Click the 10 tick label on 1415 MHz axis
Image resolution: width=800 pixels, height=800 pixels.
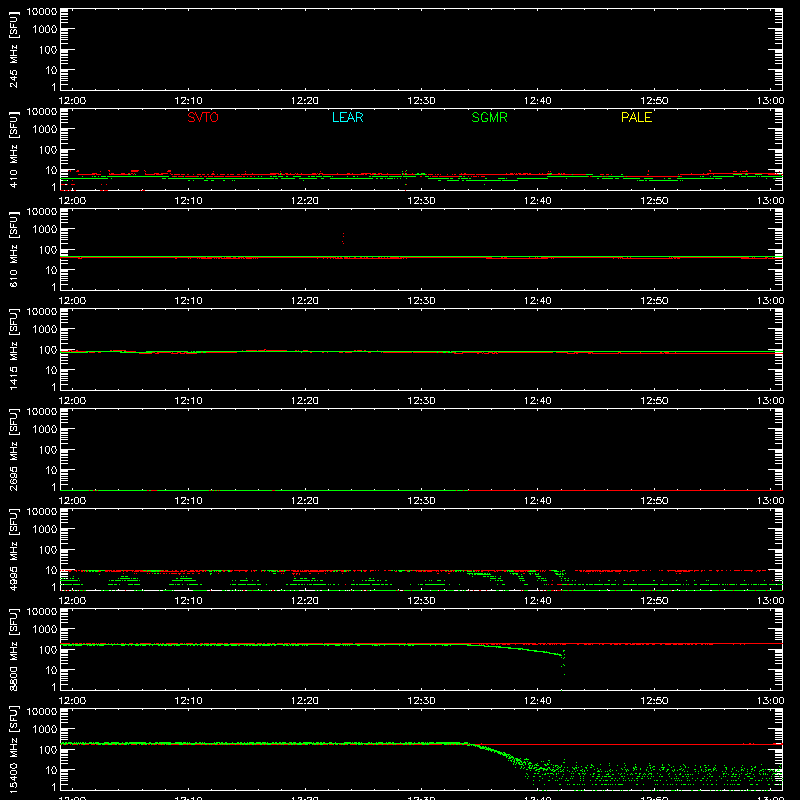click(51, 370)
